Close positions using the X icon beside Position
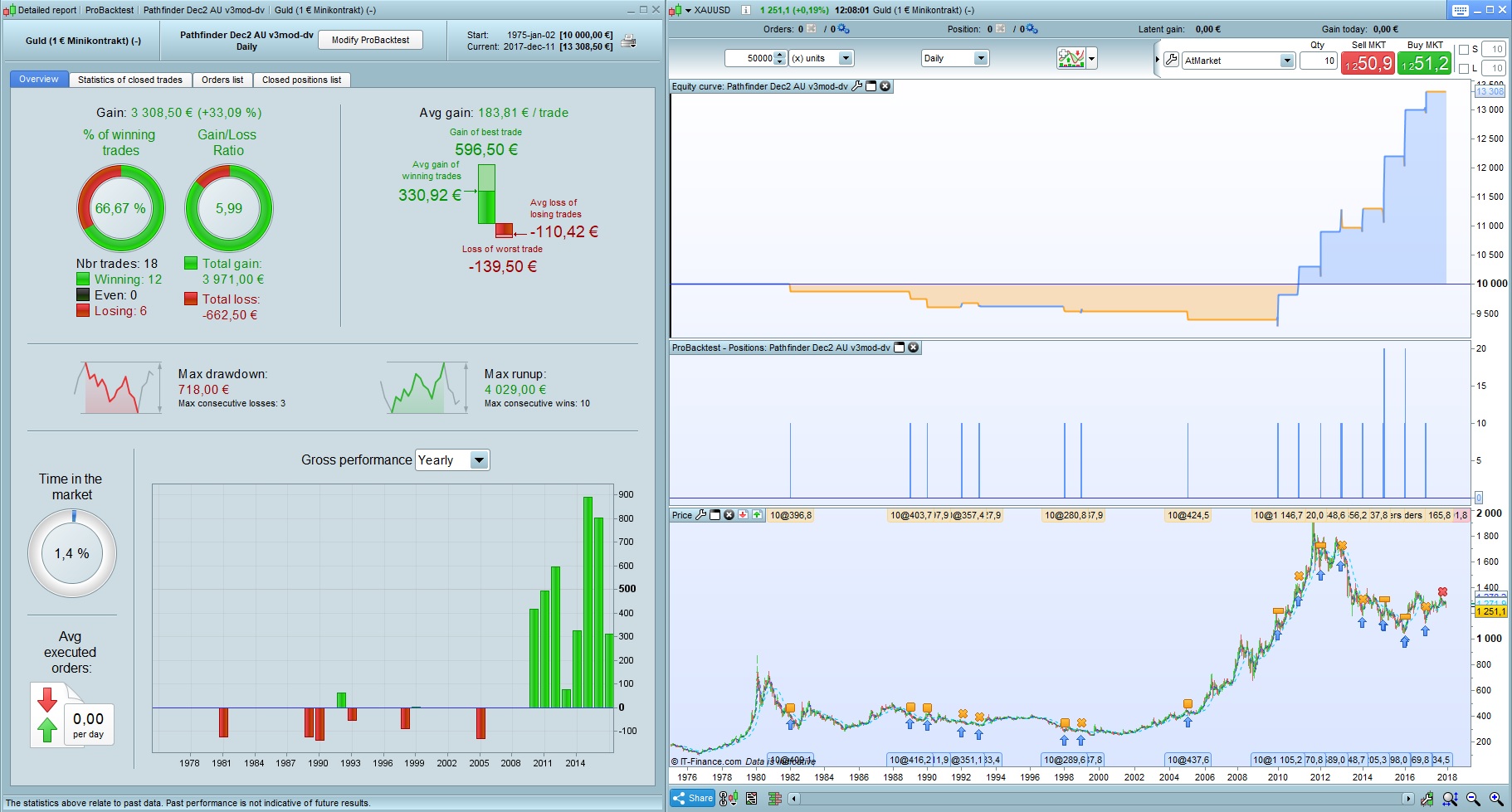The image size is (1512, 812). coord(1001,29)
